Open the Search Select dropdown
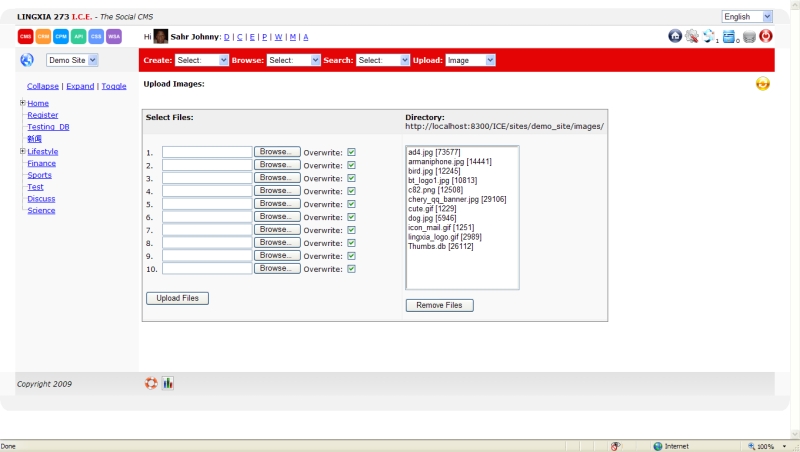The width and height of the screenshot is (800, 452). click(383, 60)
